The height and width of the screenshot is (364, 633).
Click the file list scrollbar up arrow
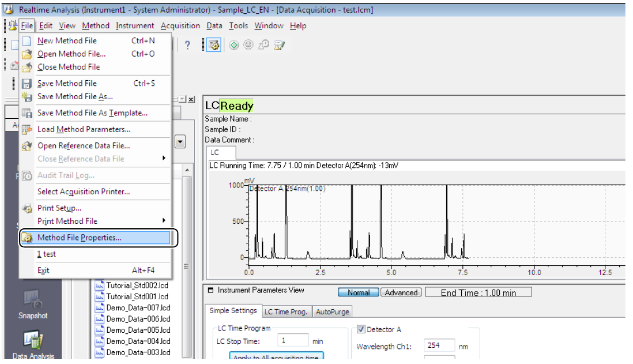click(x=187, y=170)
